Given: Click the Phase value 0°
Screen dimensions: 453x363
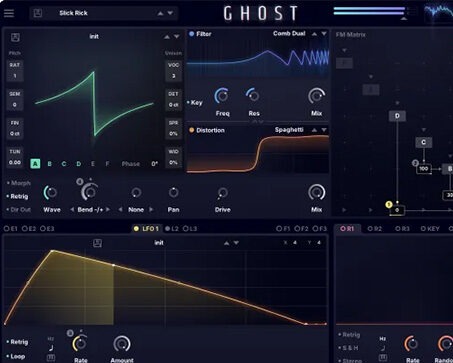Looking at the screenshot, I should 155,164.
